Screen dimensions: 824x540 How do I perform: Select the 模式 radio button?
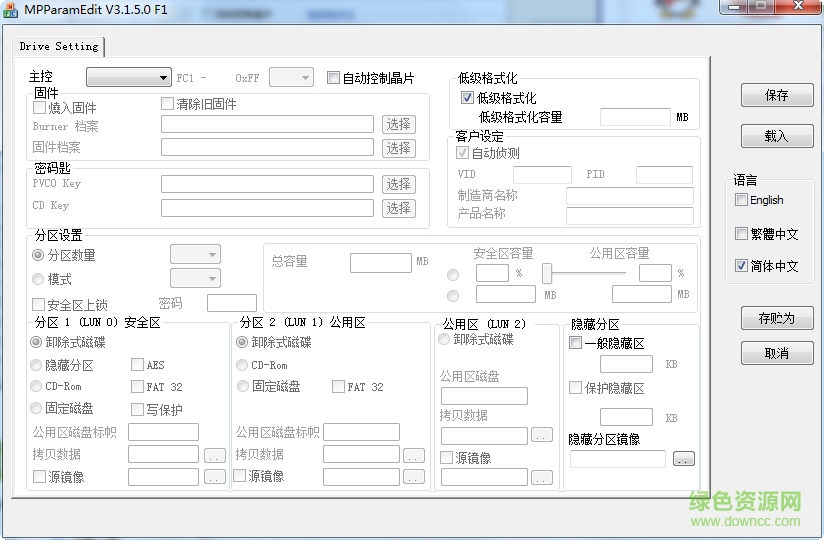38,279
